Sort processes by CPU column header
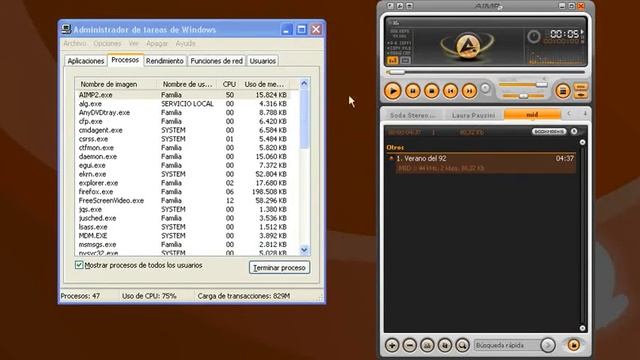 (229, 84)
